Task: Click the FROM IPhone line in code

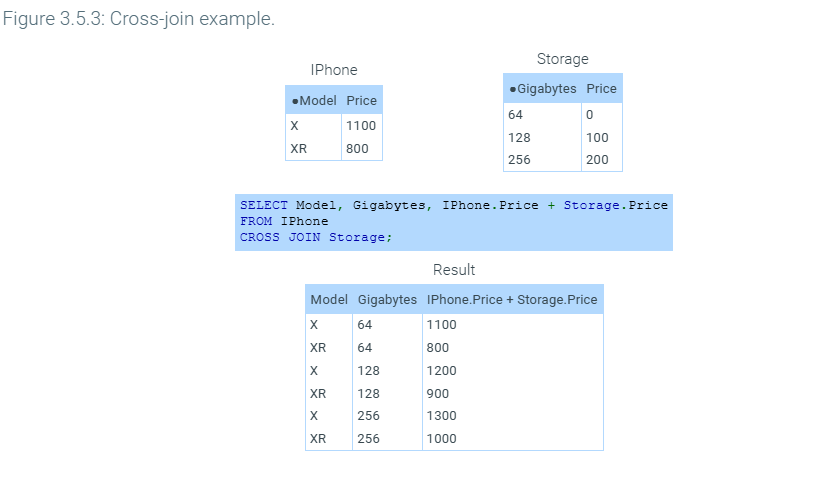Action: 284,221
